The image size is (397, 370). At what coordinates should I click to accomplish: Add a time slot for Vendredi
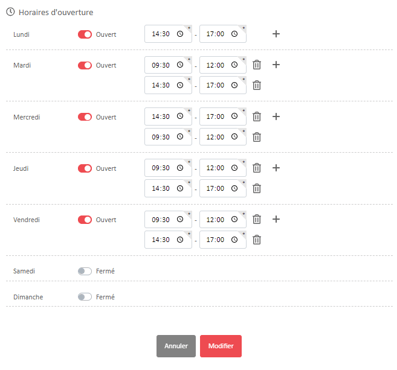pos(276,219)
